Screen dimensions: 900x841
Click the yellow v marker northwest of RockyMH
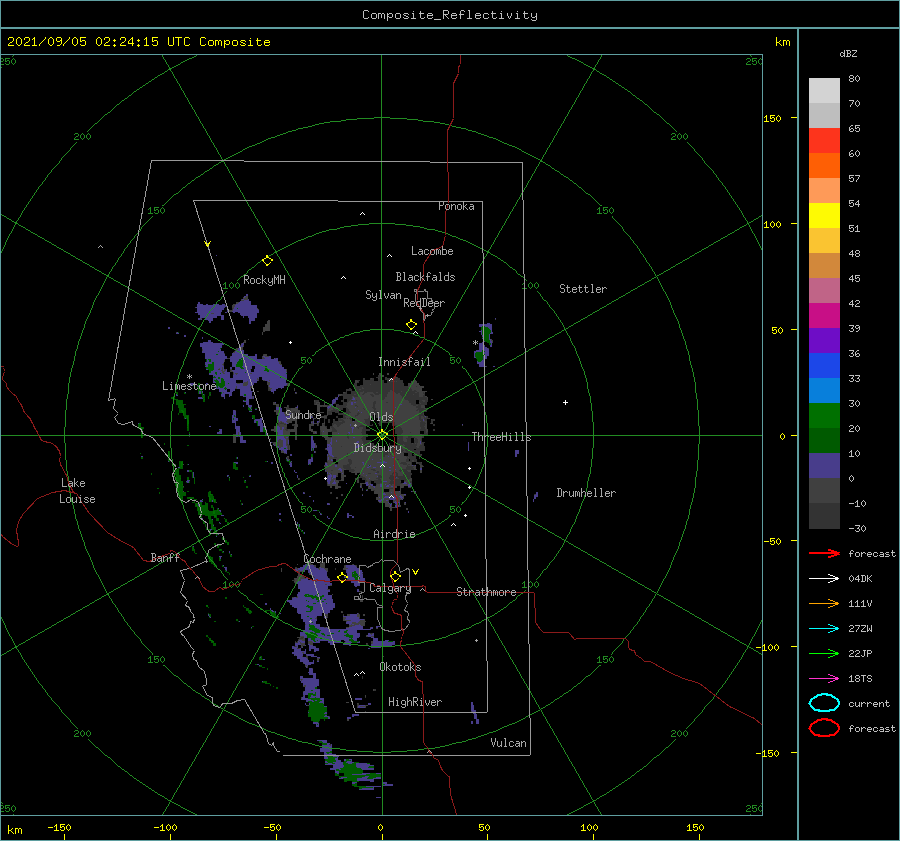click(x=208, y=244)
